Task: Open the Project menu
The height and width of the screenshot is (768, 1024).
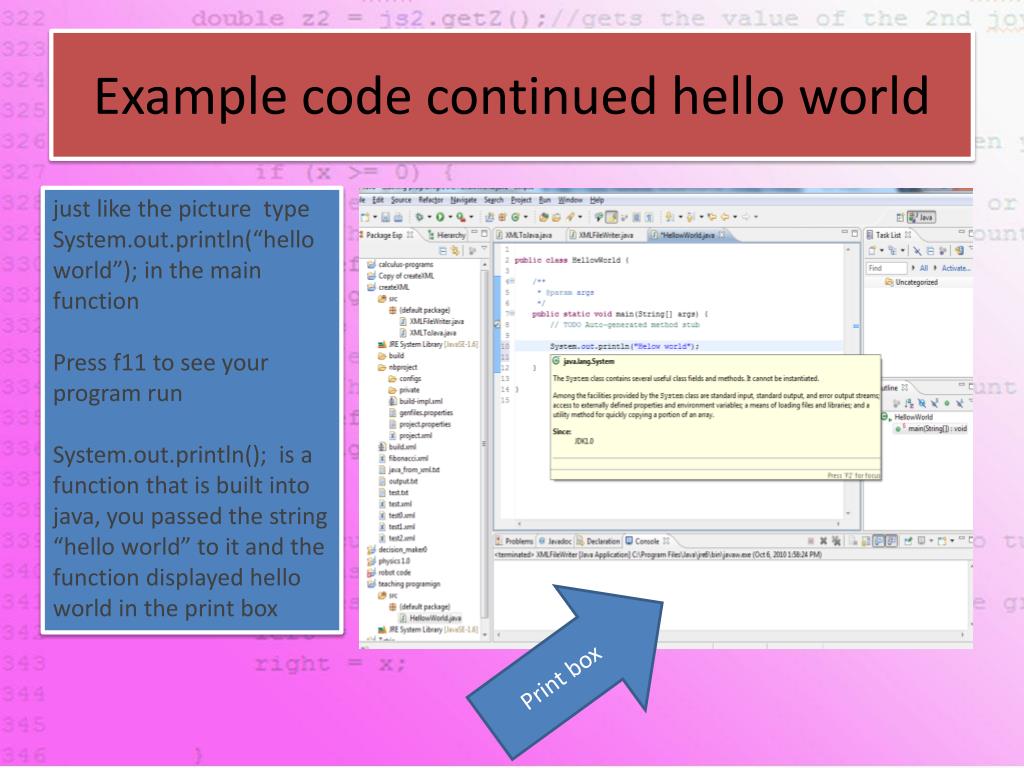Action: (521, 200)
